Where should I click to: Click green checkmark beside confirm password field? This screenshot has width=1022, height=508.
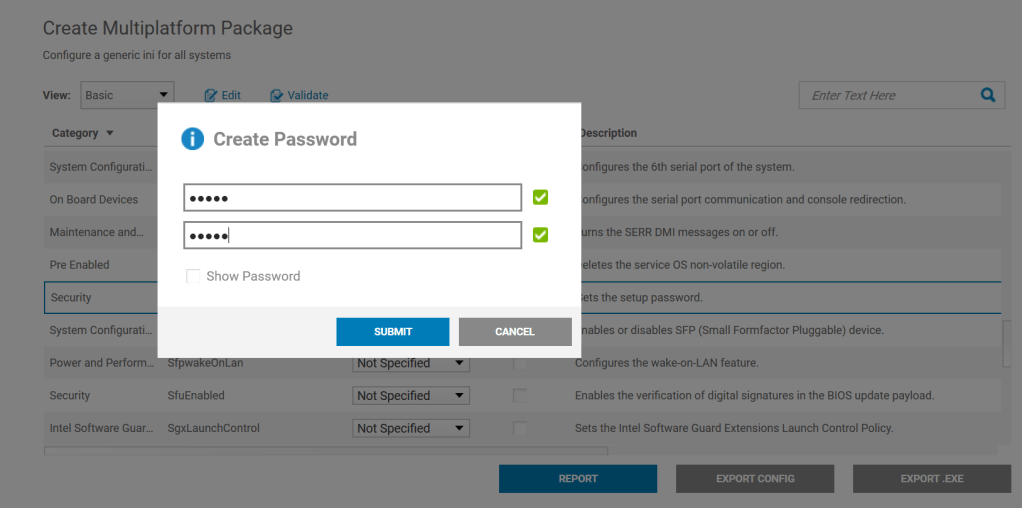540,235
